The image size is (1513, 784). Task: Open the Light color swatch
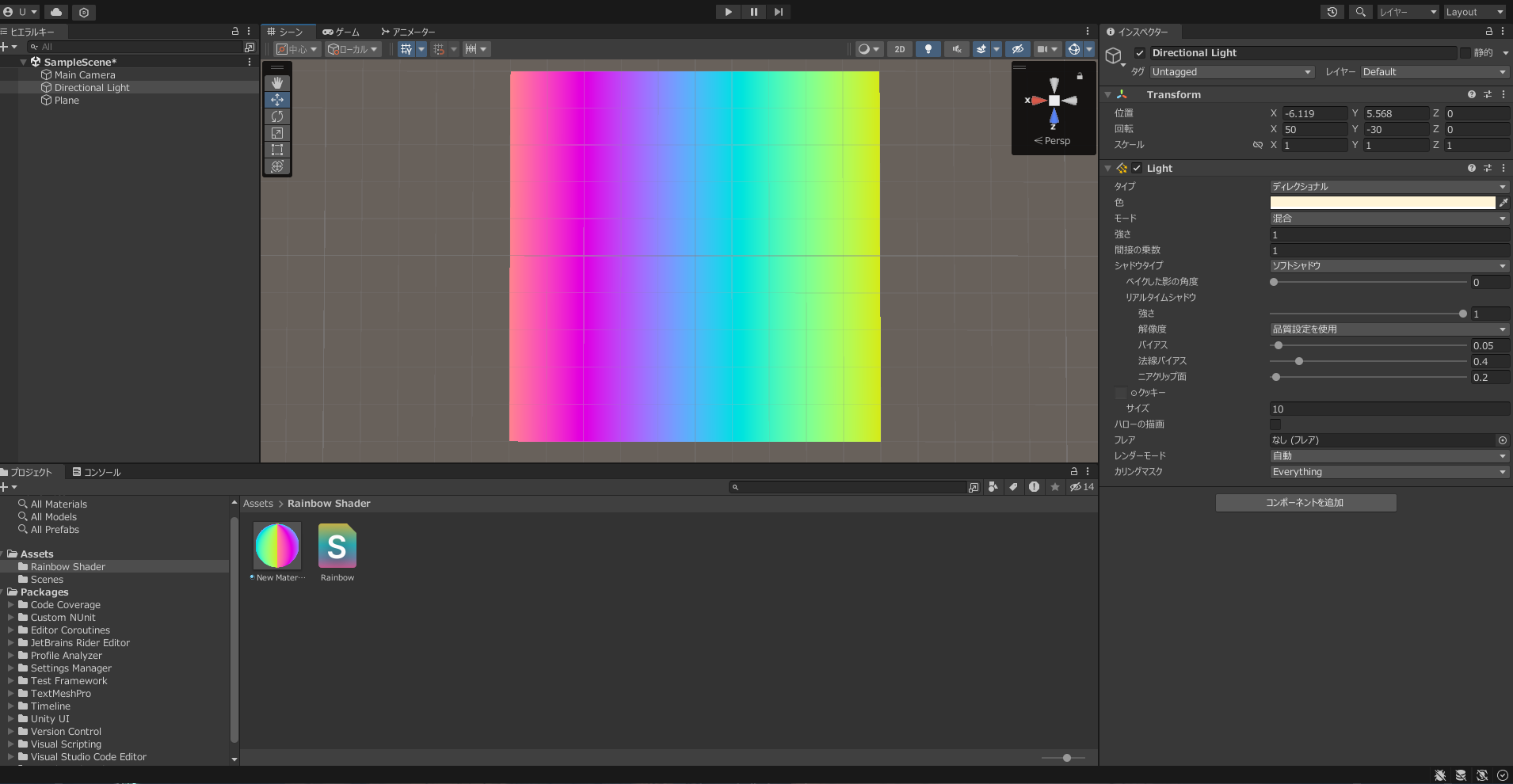pos(1382,203)
